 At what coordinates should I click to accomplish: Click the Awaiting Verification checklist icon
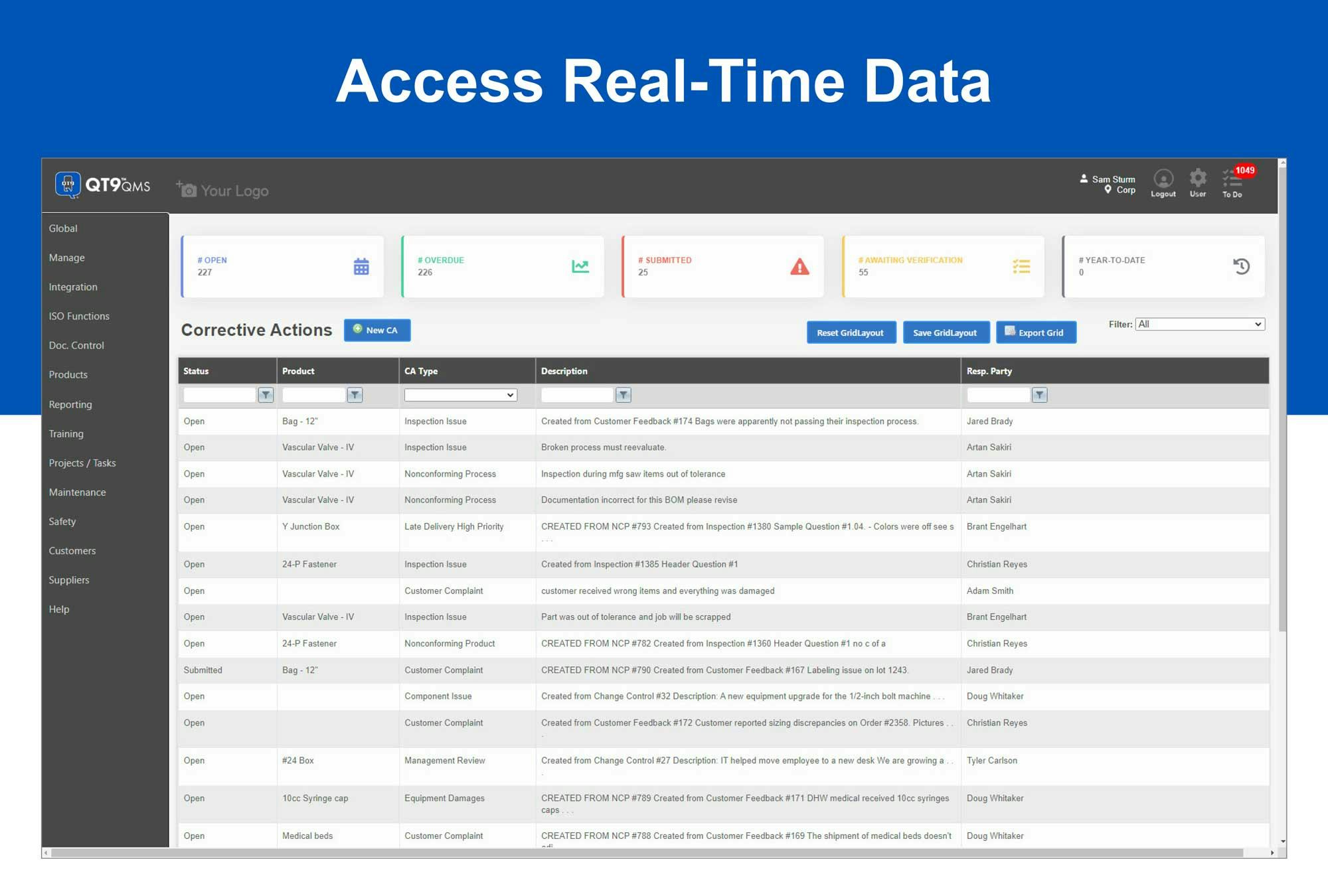point(1021,267)
